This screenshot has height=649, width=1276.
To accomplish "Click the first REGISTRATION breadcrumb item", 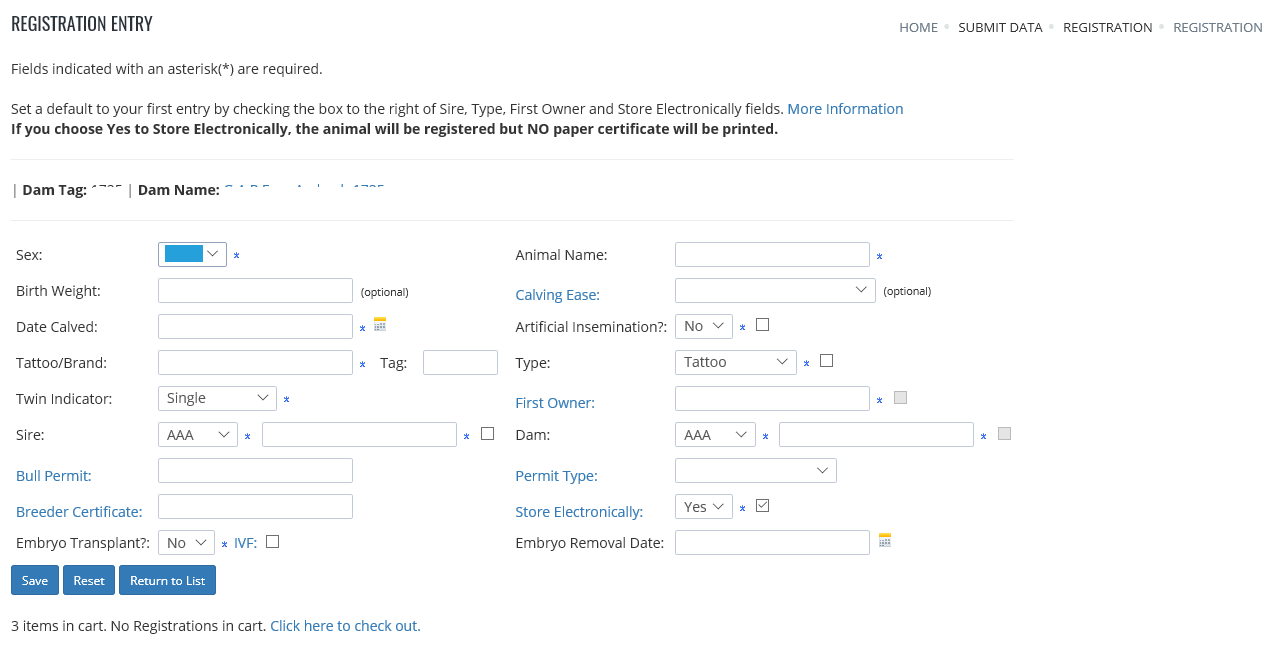I will point(1107,28).
